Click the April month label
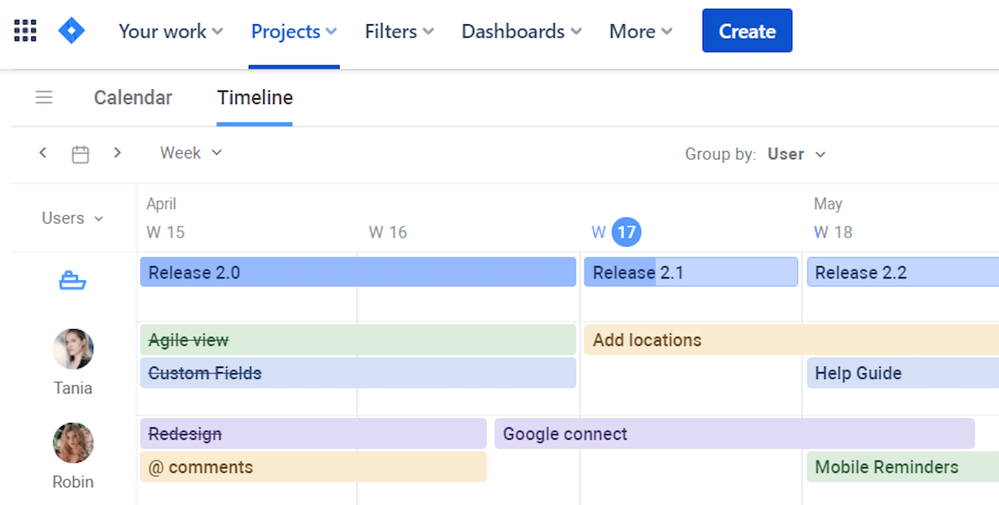The image size is (999, 505). [x=161, y=204]
